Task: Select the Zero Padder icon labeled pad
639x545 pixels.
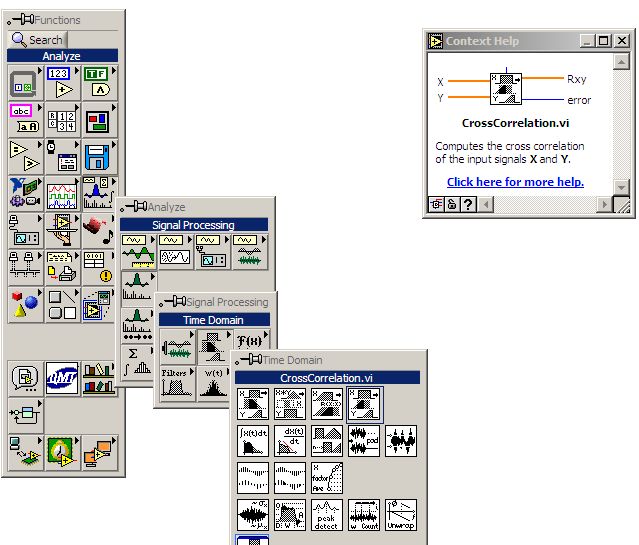Action: [364, 441]
